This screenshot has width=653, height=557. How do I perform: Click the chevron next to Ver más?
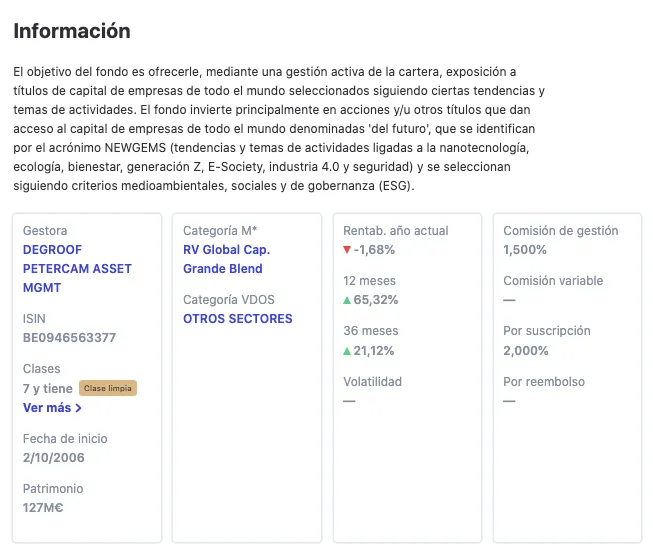pyautogui.click(x=79, y=408)
